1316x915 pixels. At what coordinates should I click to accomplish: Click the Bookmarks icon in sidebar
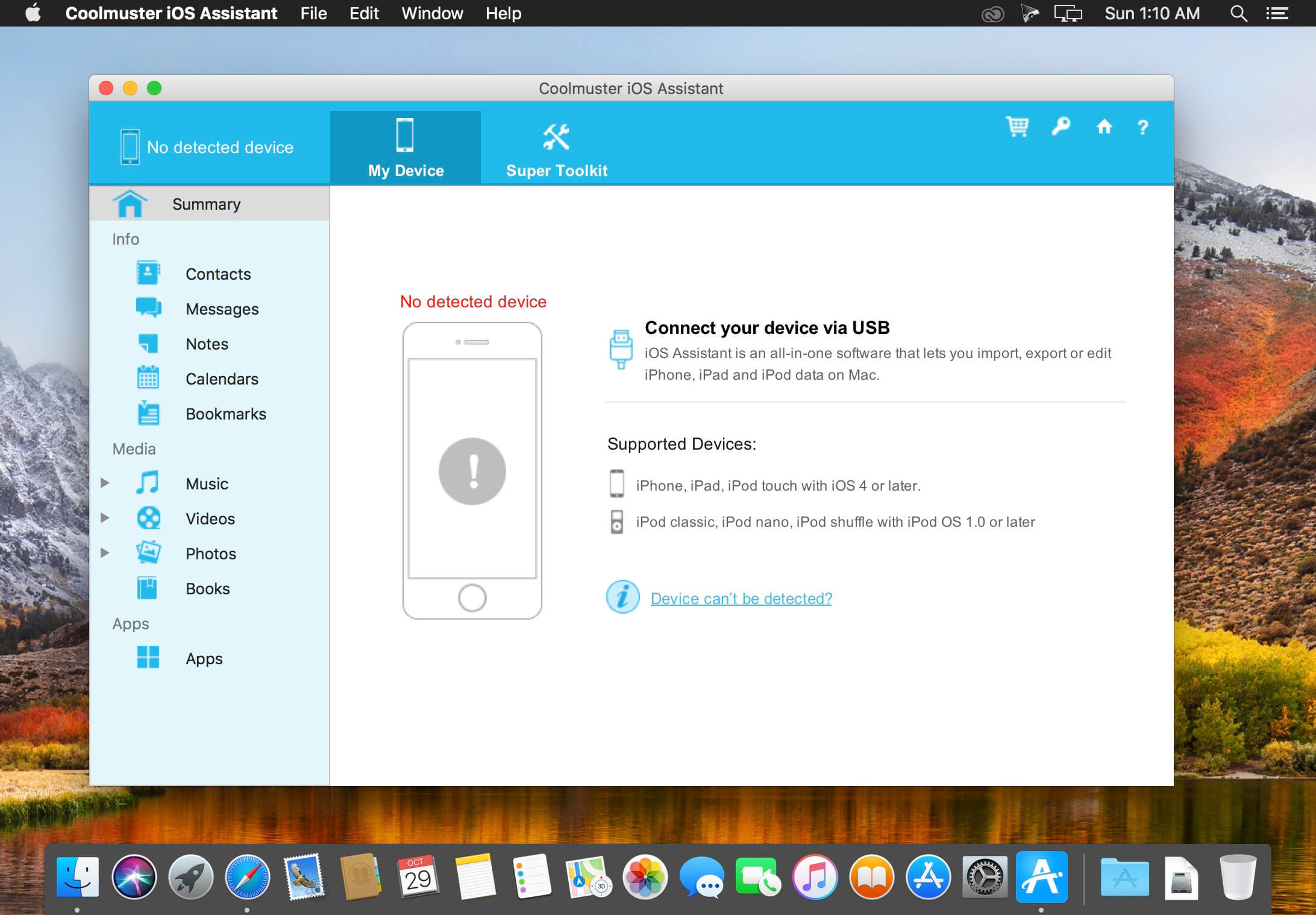(x=148, y=413)
